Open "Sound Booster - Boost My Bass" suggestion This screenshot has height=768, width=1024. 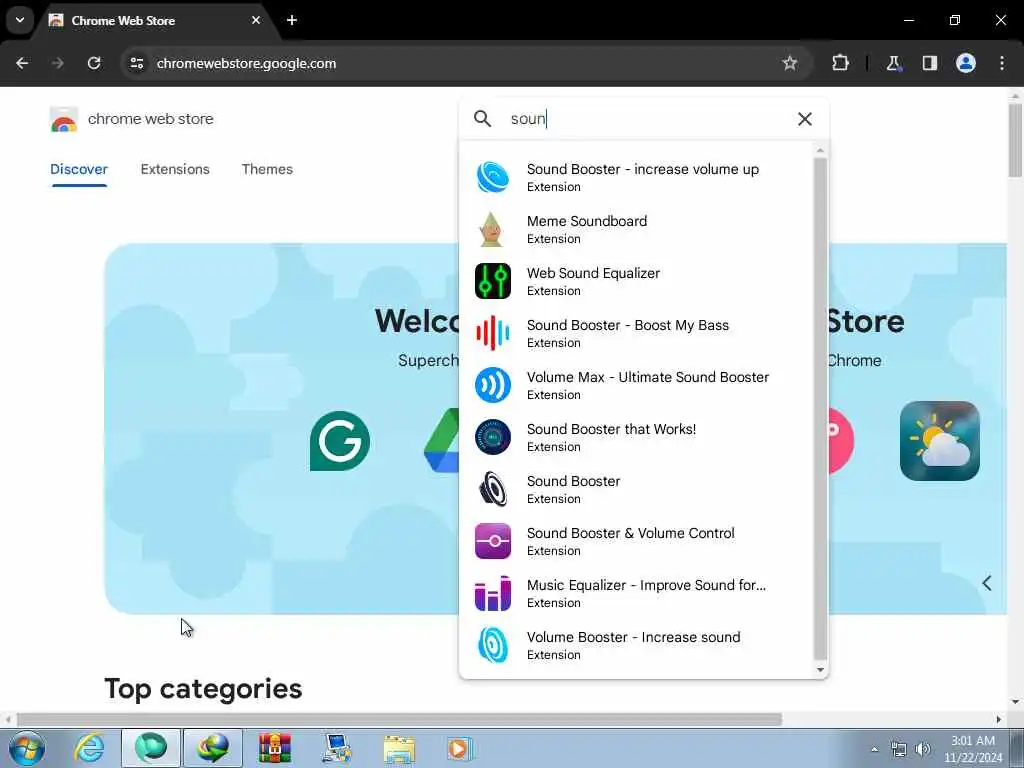(637, 333)
